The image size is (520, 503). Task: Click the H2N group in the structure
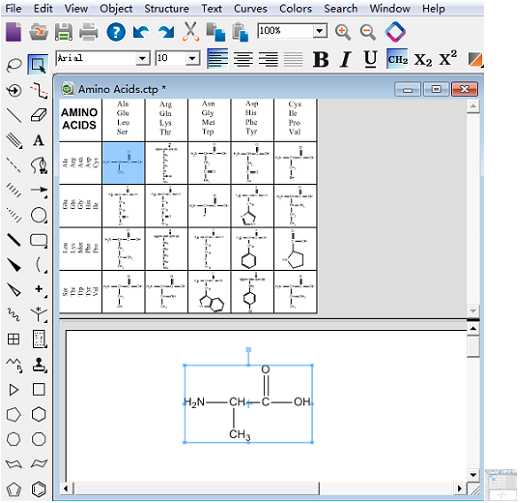coord(194,402)
